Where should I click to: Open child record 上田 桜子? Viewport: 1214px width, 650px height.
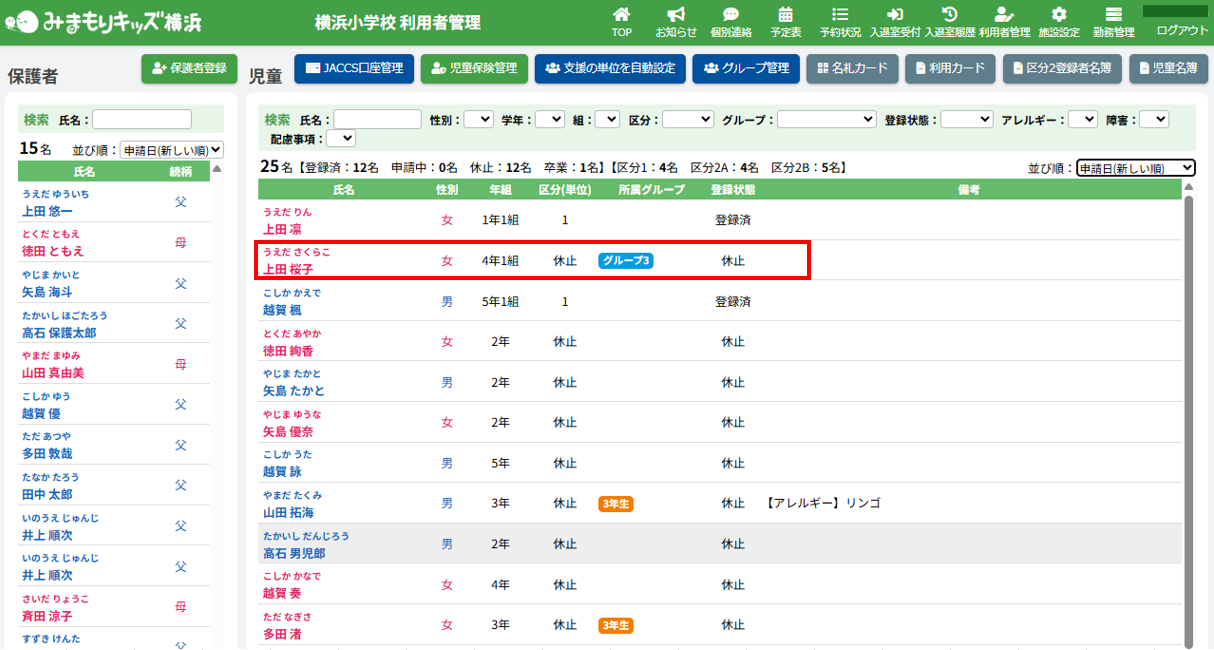point(288,269)
